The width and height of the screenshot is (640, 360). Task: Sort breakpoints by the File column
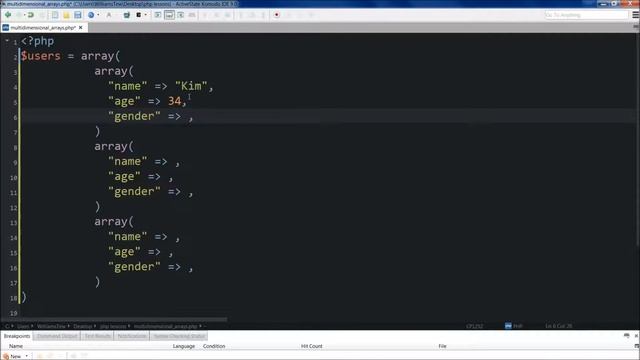coord(442,346)
